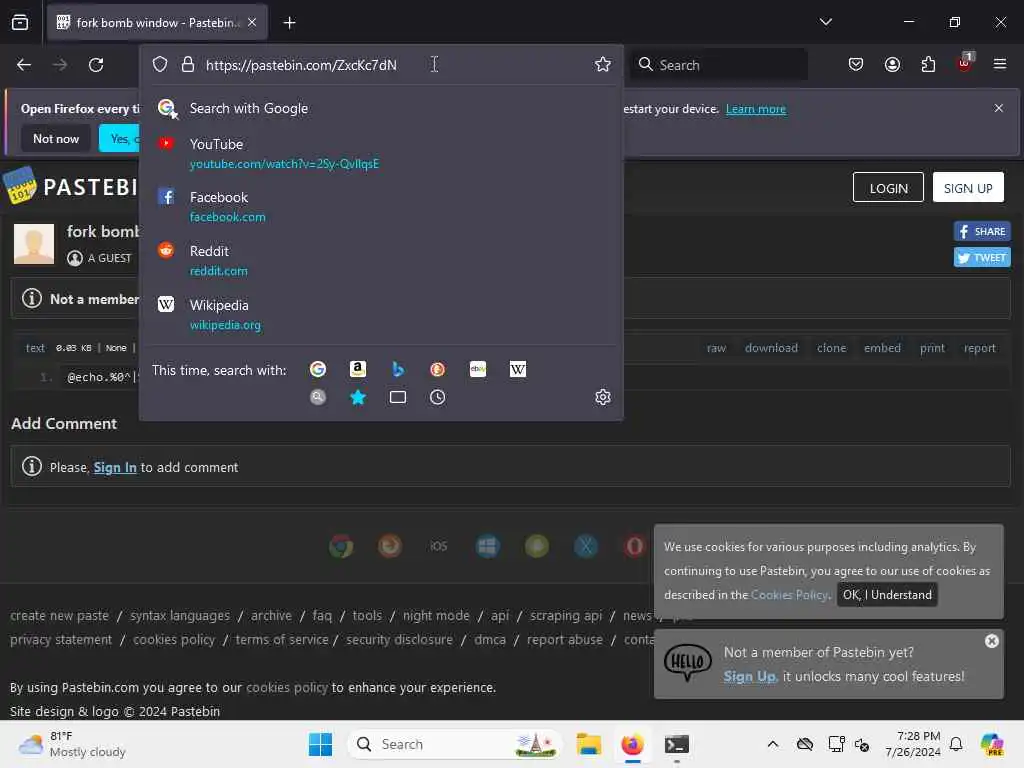This screenshot has height=768, width=1024.
Task: Tweet this paste
Action: click(982, 257)
